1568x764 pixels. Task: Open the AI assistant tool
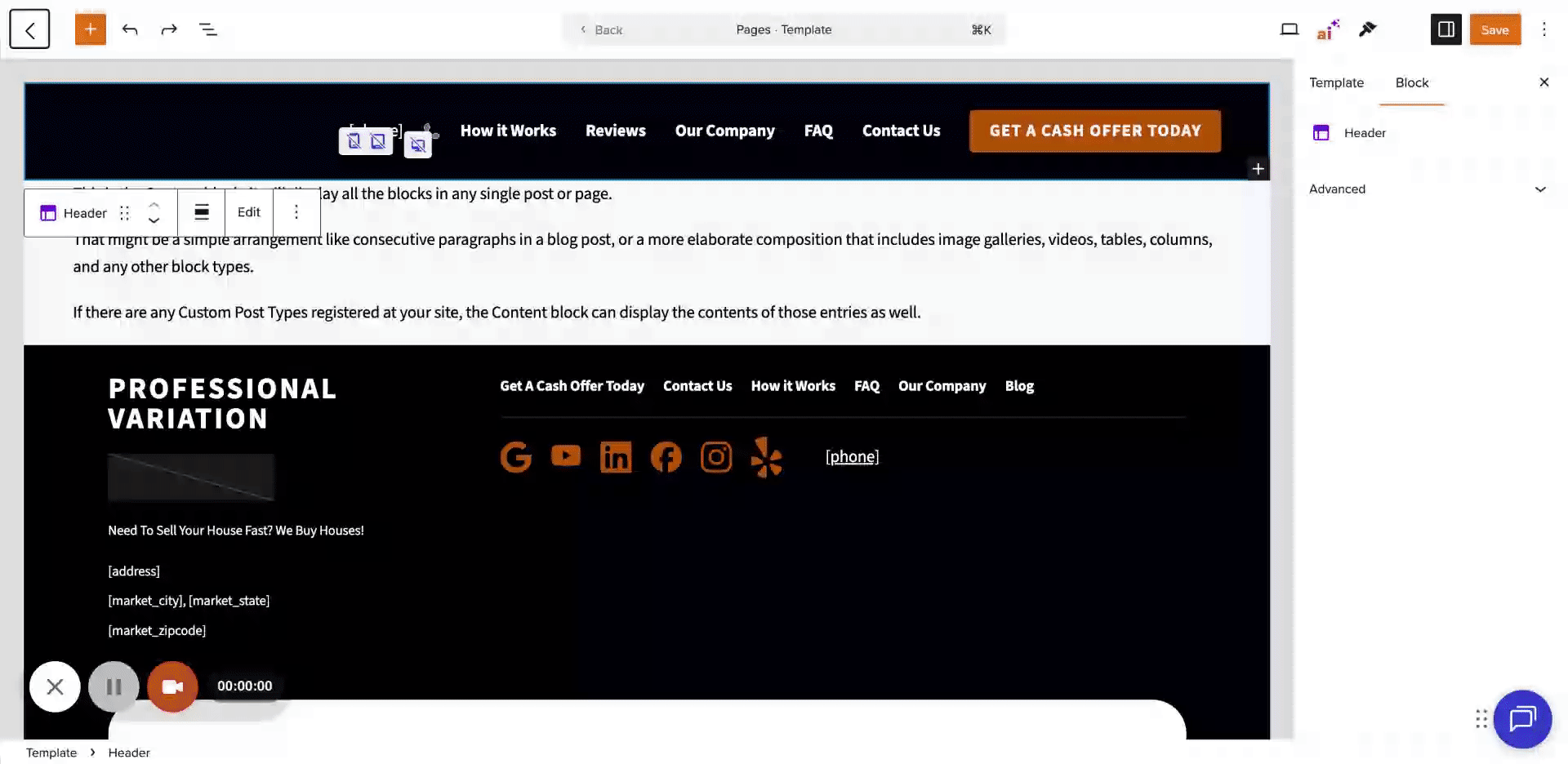click(1328, 29)
